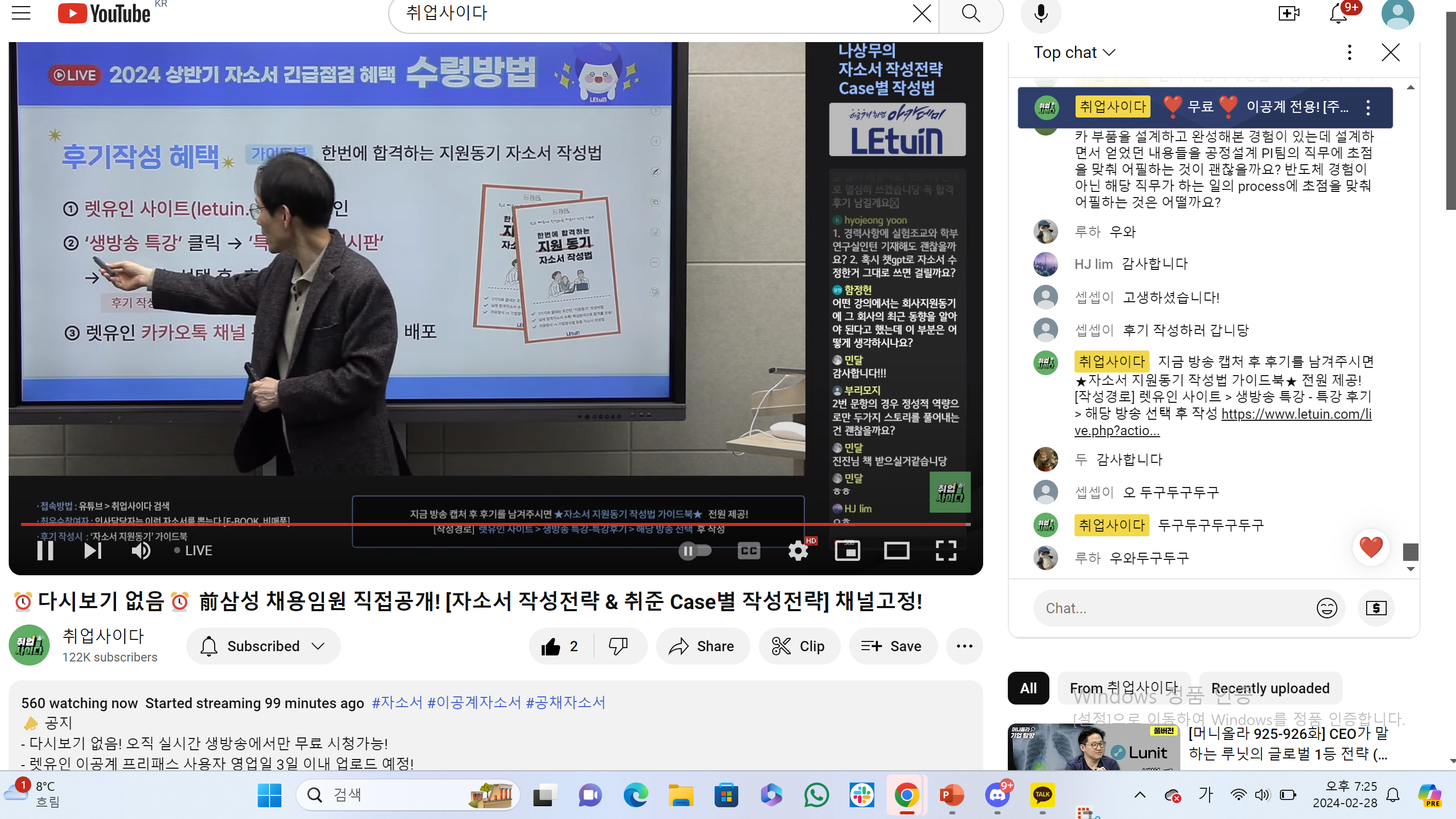1456x819 pixels.
Task: Toggle autoplay switch in player
Action: pos(695,550)
